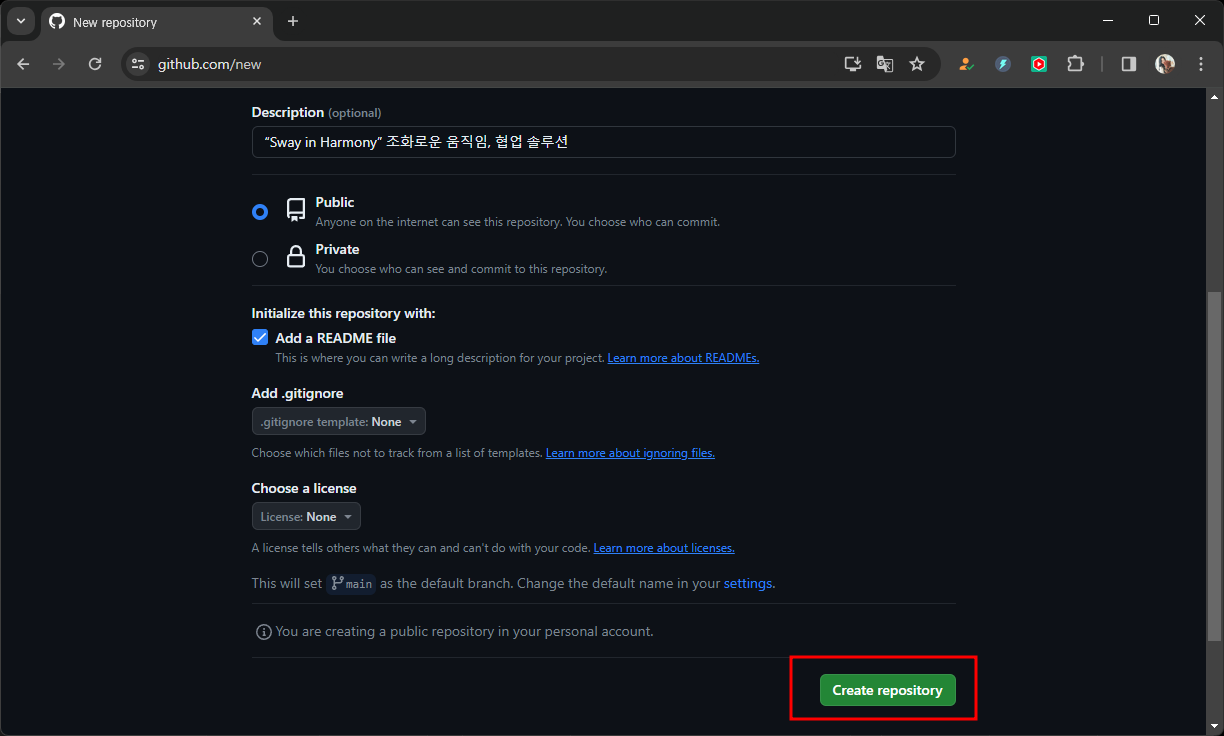Bookmark this page with star icon
Image resolution: width=1224 pixels, height=736 pixels.
917,64
